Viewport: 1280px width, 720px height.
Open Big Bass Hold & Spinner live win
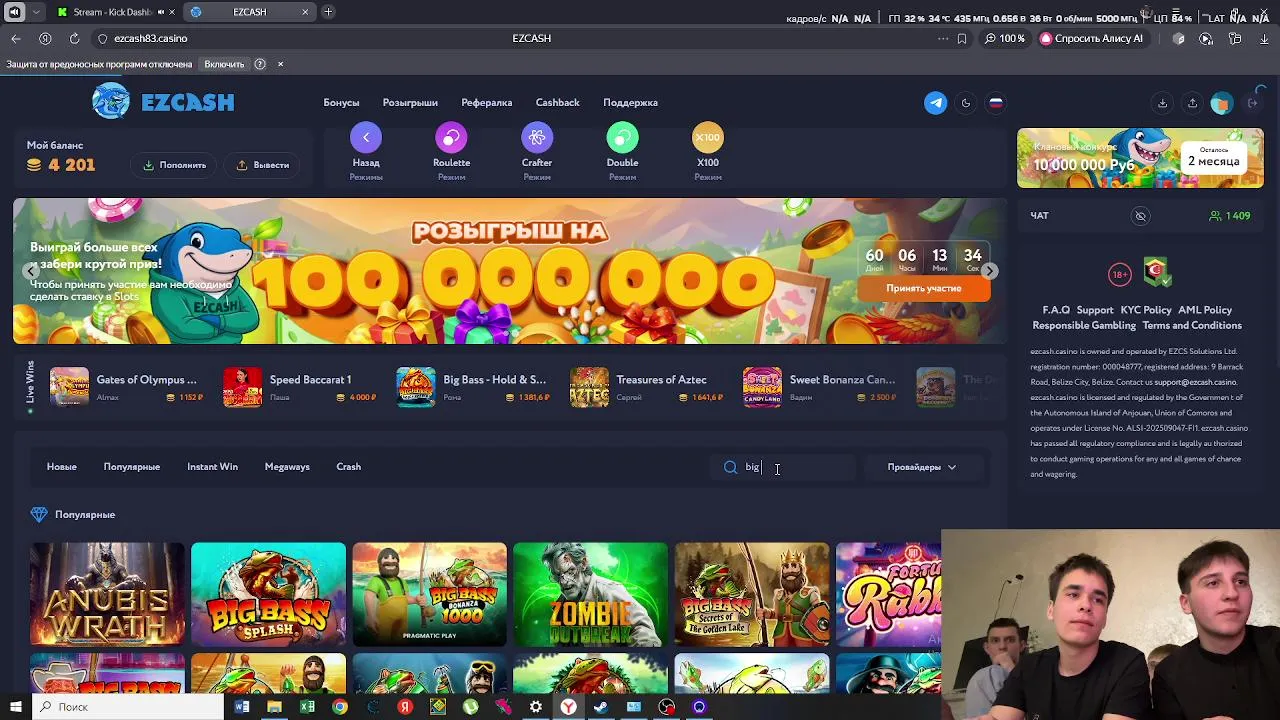pos(474,387)
